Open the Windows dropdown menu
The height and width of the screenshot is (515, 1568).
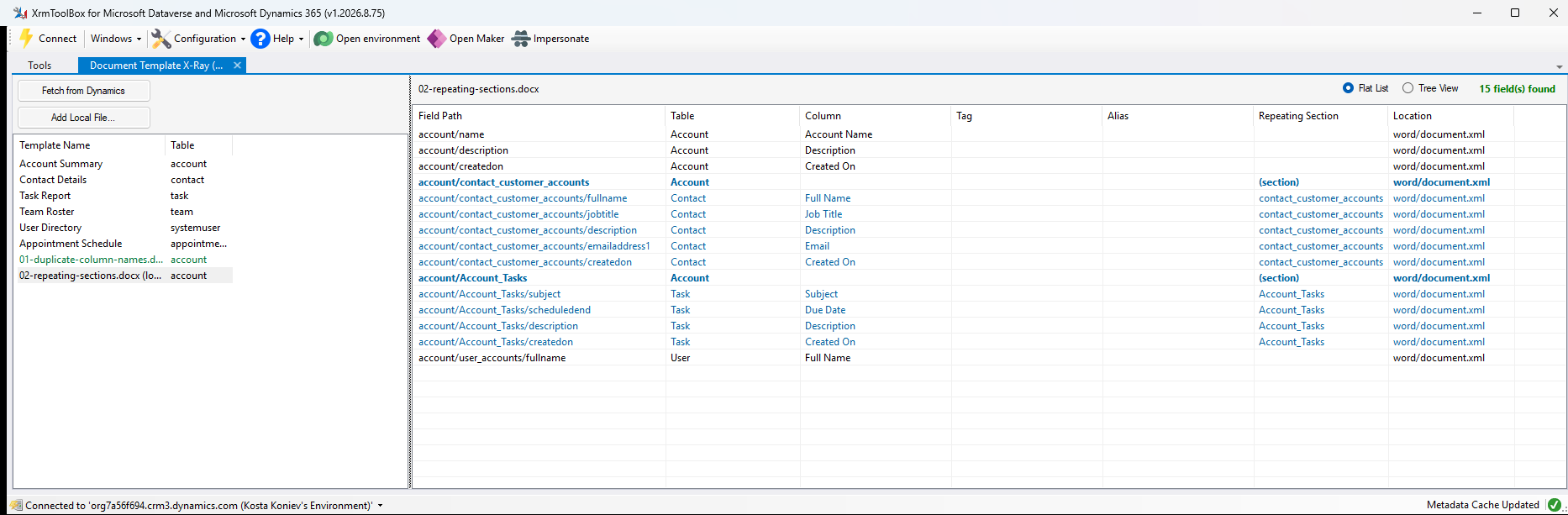(115, 39)
